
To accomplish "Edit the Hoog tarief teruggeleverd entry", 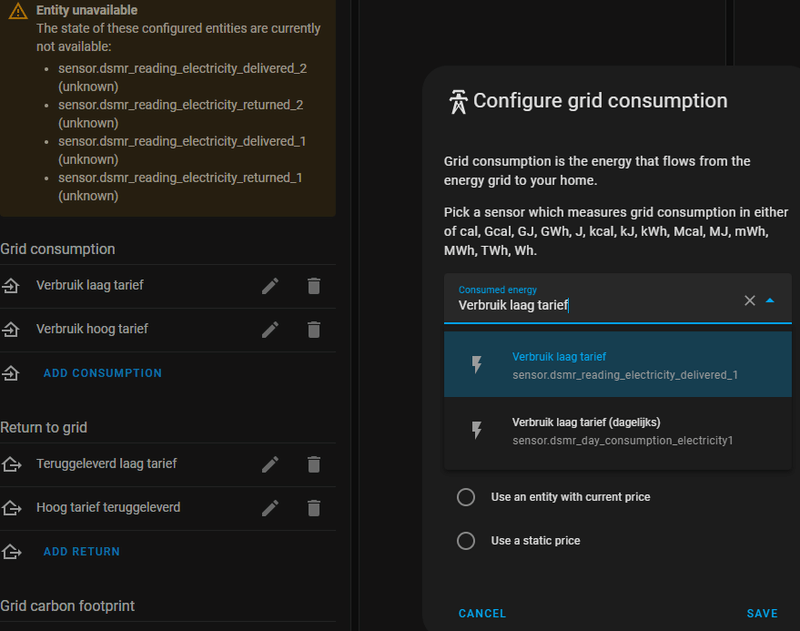I will pyautogui.click(x=270, y=508).
